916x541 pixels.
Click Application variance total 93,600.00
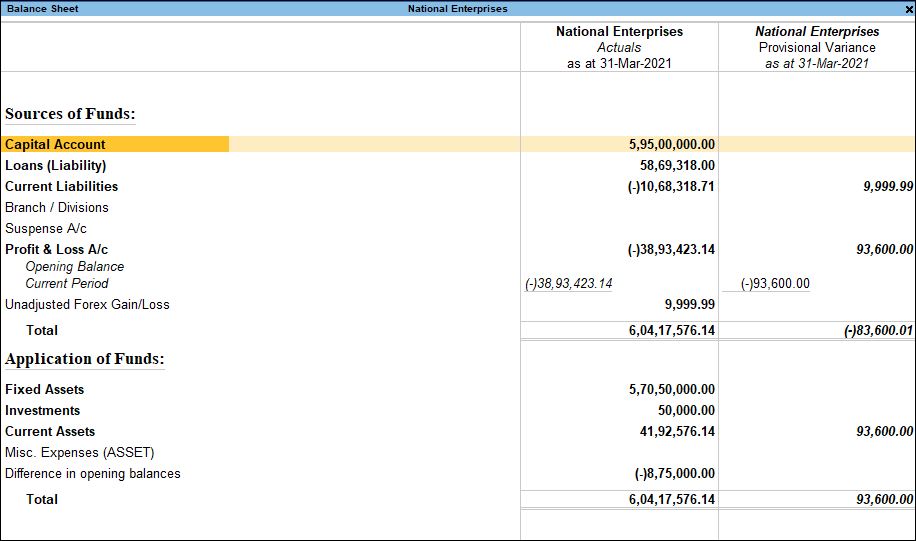(884, 499)
